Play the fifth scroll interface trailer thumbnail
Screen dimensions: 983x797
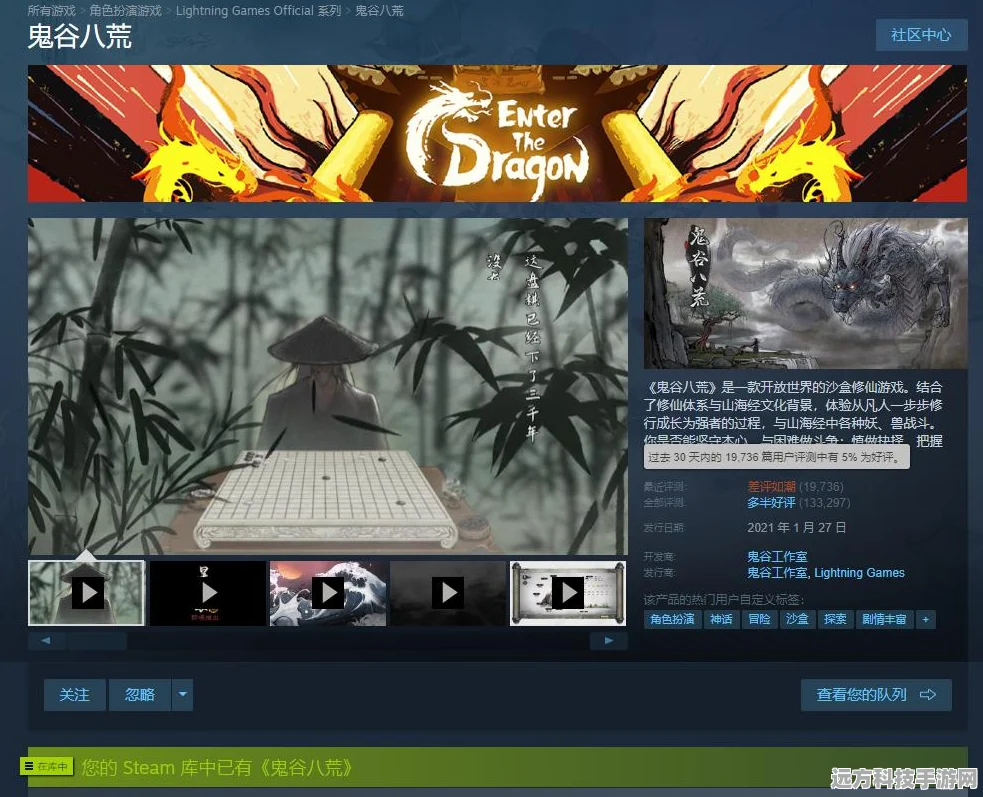pos(568,593)
